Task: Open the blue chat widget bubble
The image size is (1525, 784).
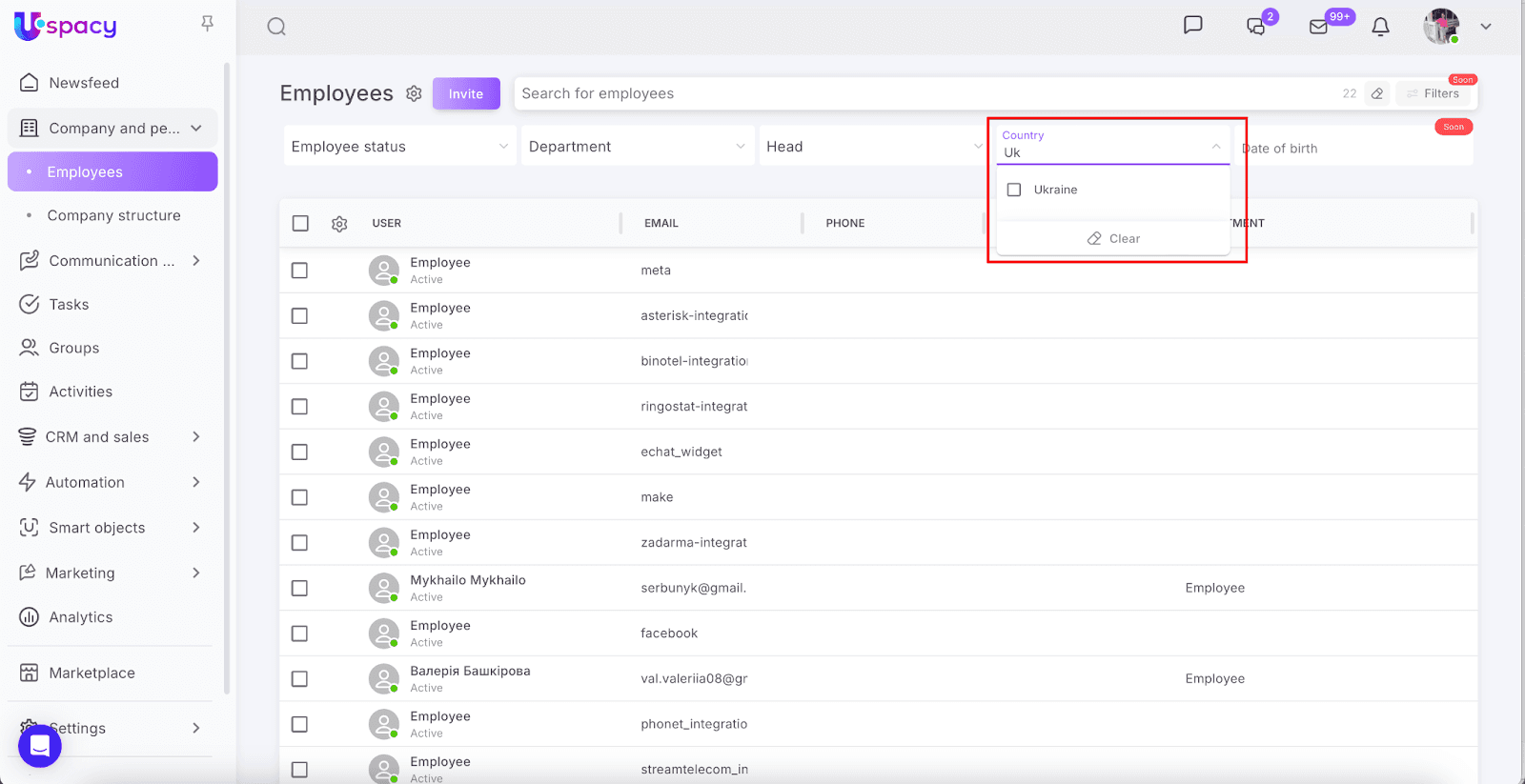Action: 40,746
